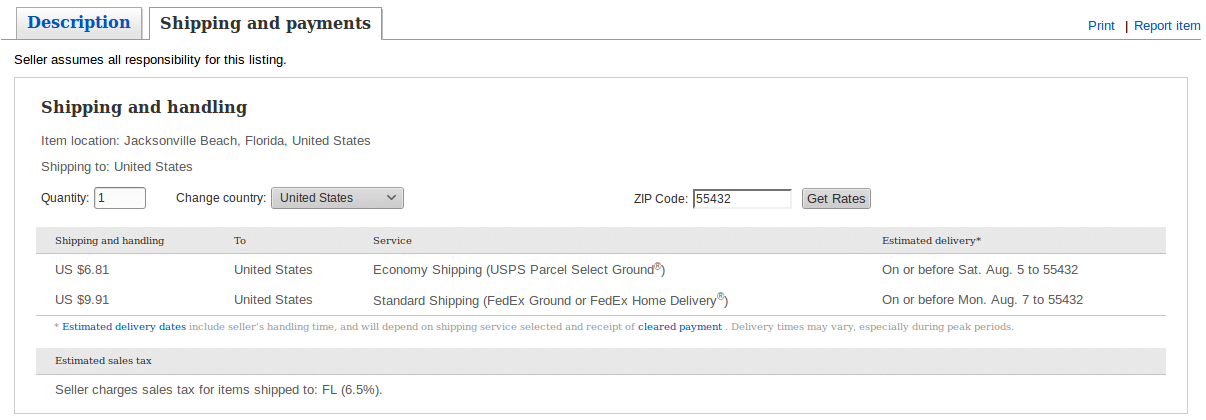Click the US $9.91 shipping price
This screenshot has height=420, width=1206.
pos(84,300)
